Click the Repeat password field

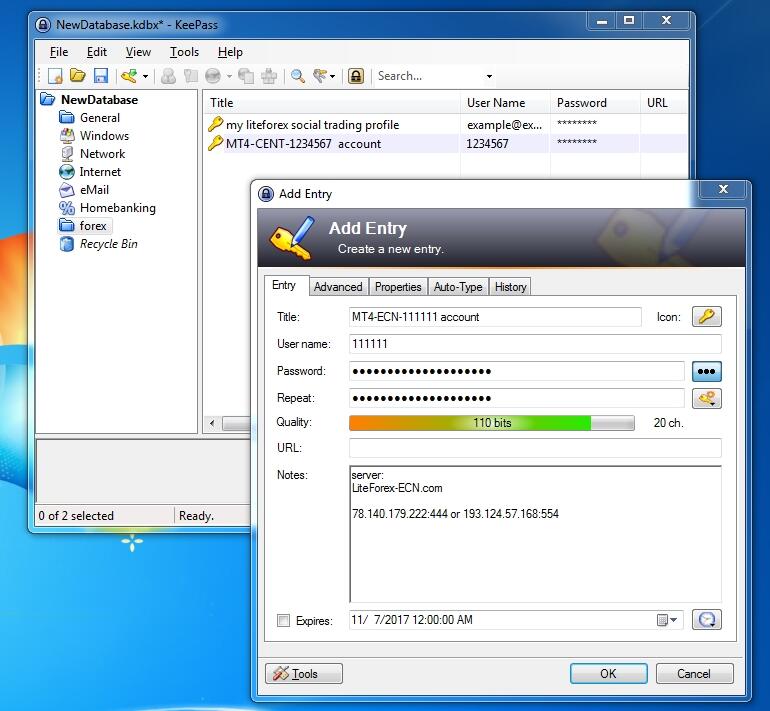pos(517,398)
